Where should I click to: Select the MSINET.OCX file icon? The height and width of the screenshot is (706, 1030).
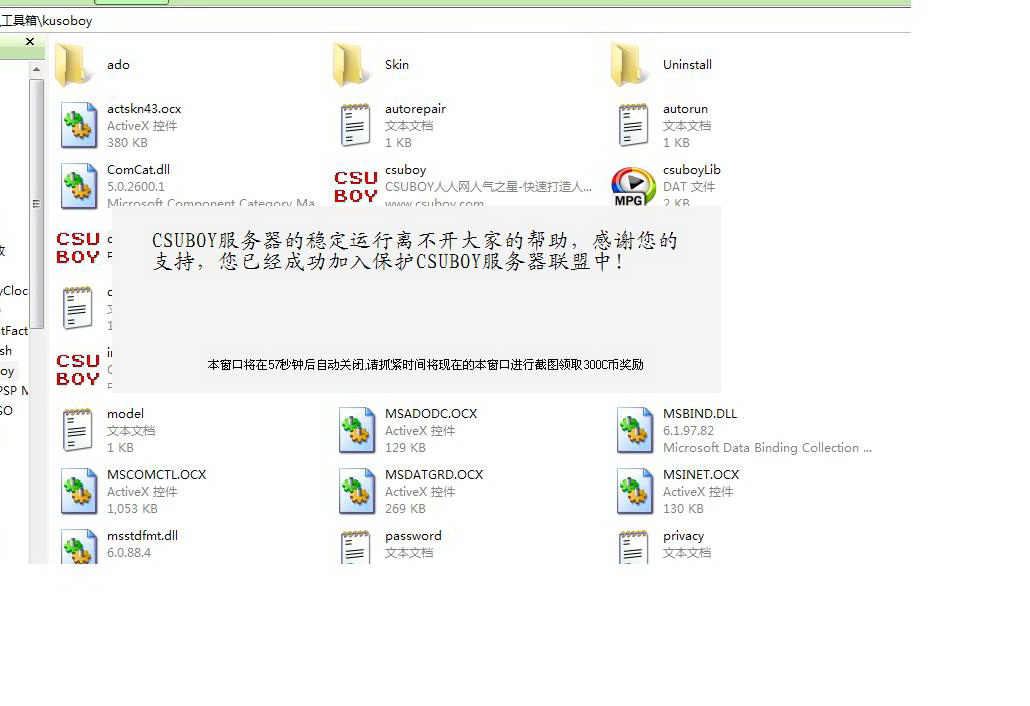coord(635,491)
